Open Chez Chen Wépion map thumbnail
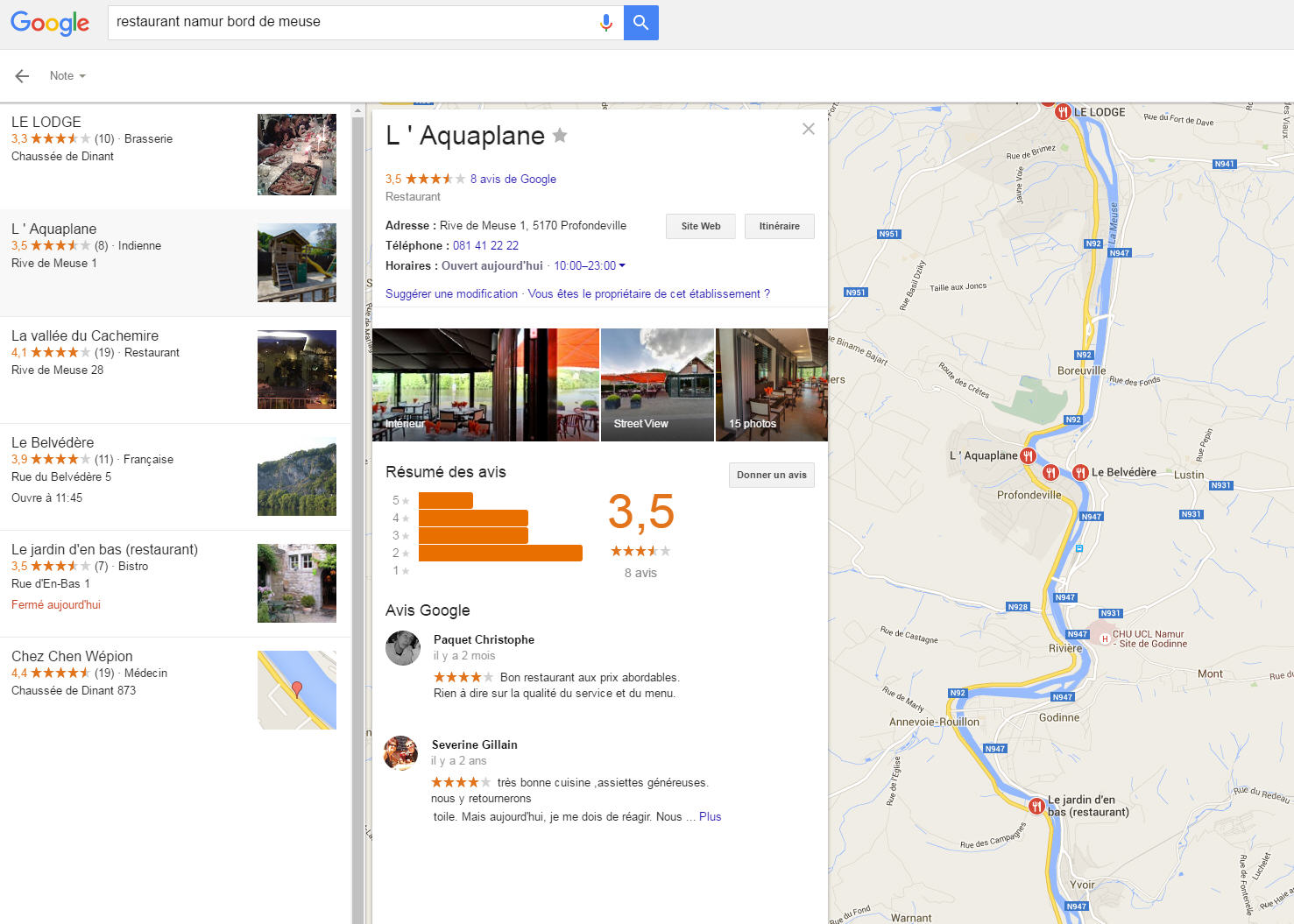Image resolution: width=1294 pixels, height=924 pixels. [297, 690]
